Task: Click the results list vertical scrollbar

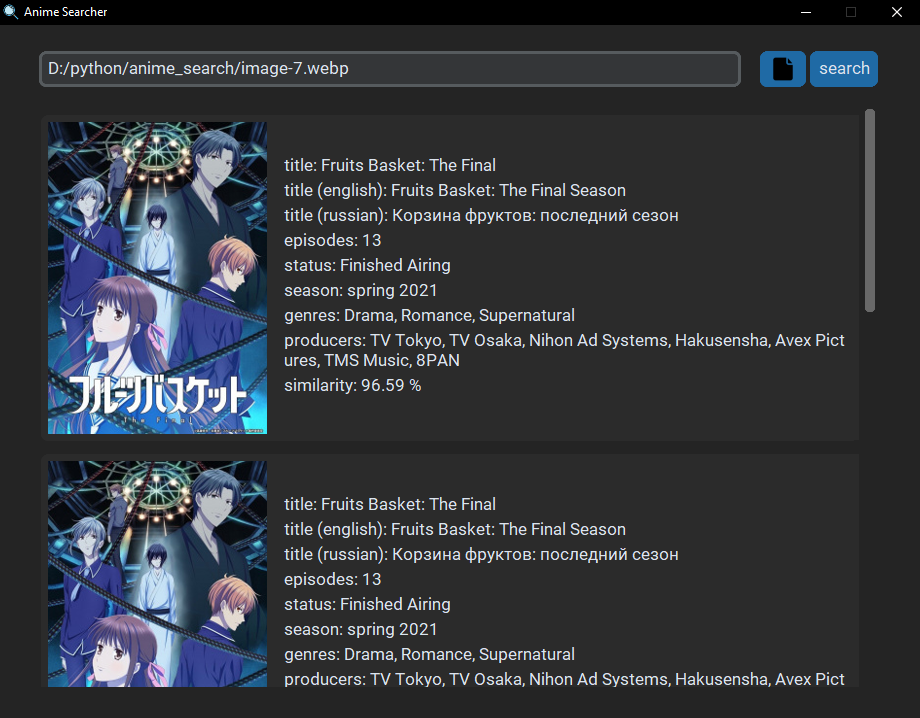Action: [870, 210]
